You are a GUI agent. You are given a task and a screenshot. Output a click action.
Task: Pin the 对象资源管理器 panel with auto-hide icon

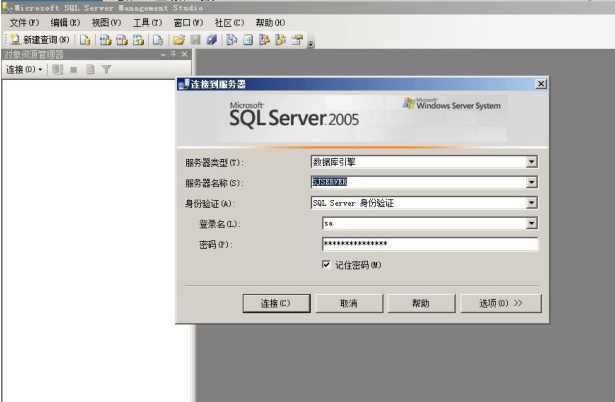coord(173,53)
